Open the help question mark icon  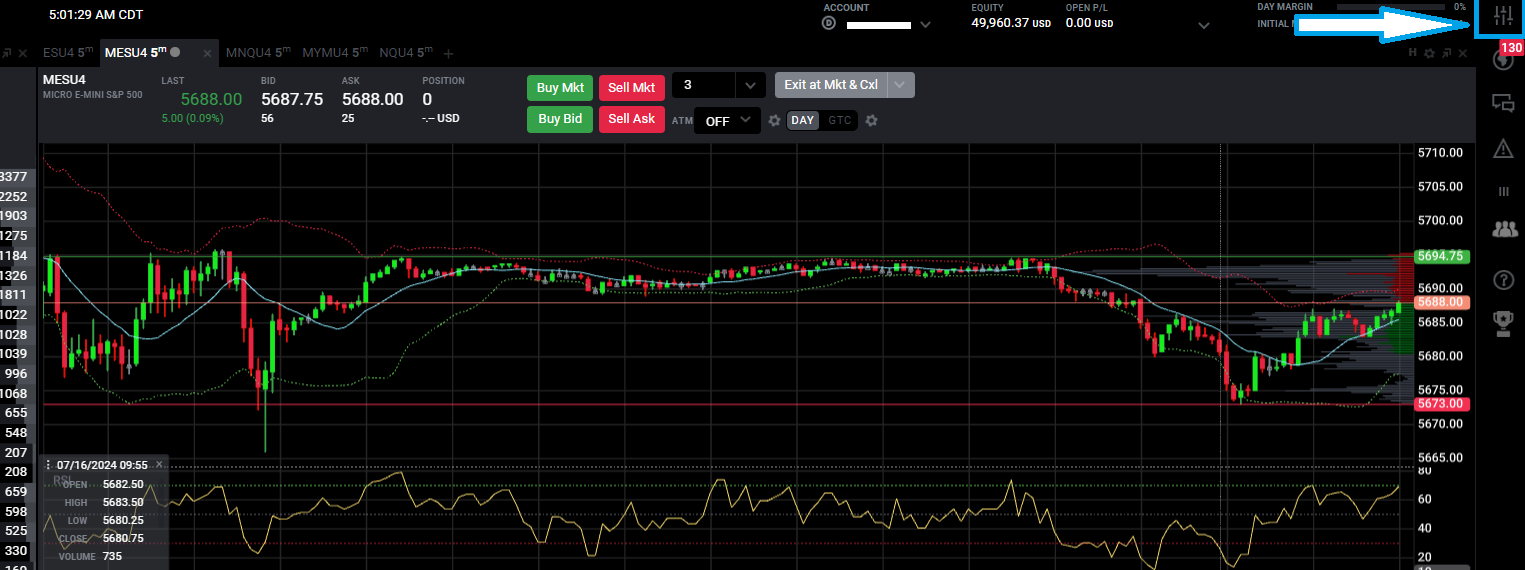click(1502, 279)
